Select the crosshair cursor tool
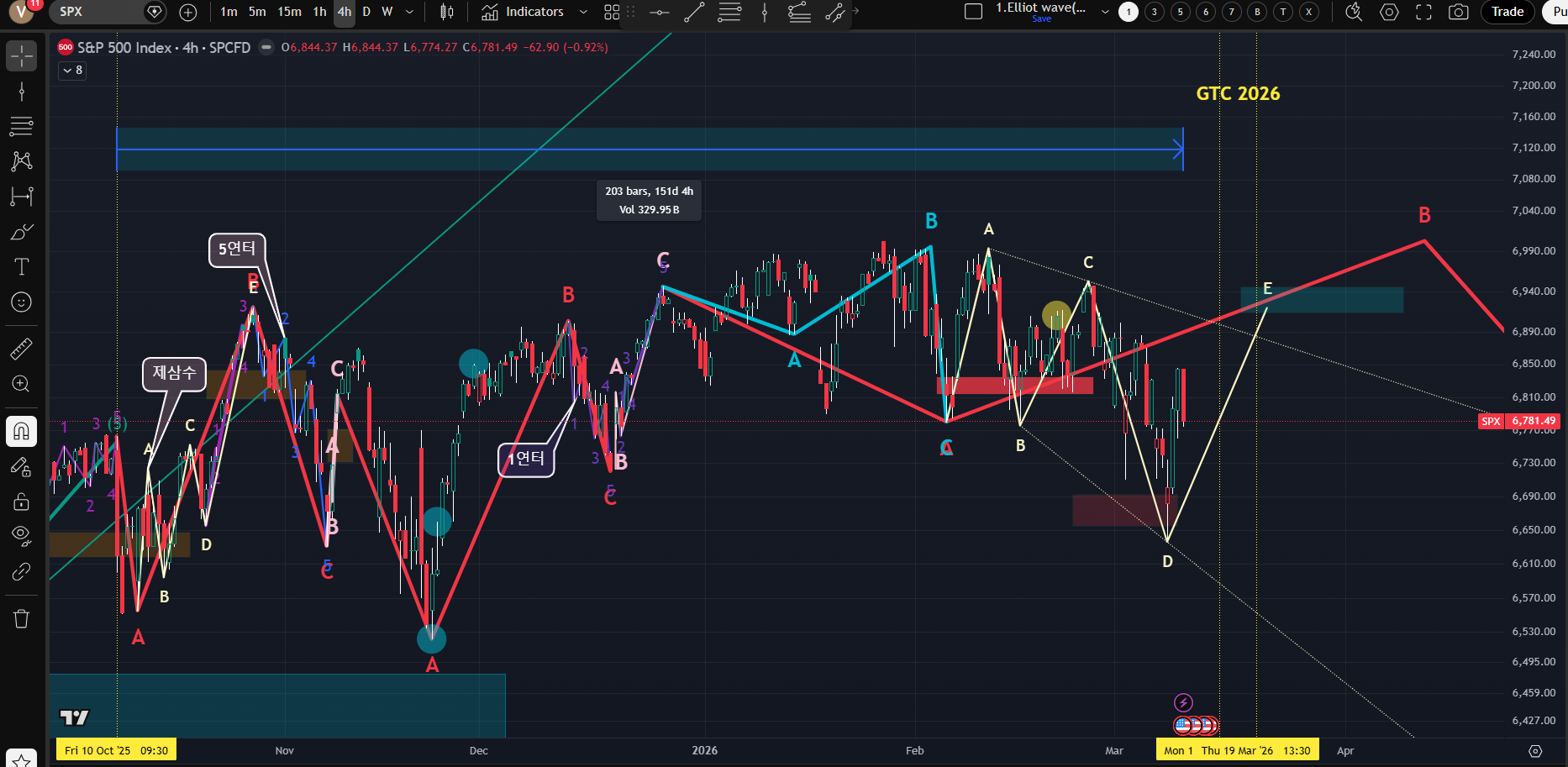Viewport: 1568px width, 767px height. click(22, 55)
